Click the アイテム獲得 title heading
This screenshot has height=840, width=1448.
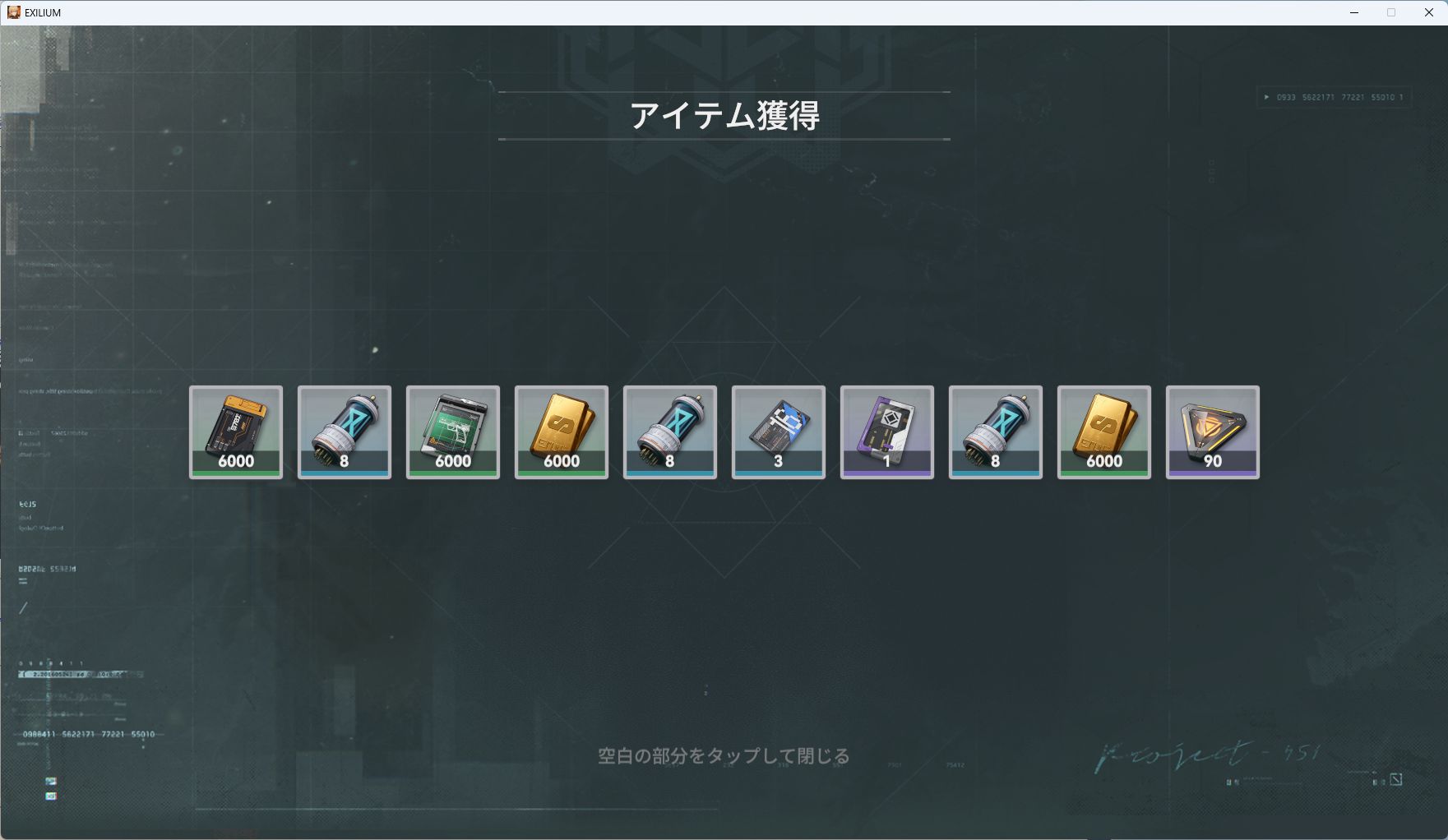724,116
